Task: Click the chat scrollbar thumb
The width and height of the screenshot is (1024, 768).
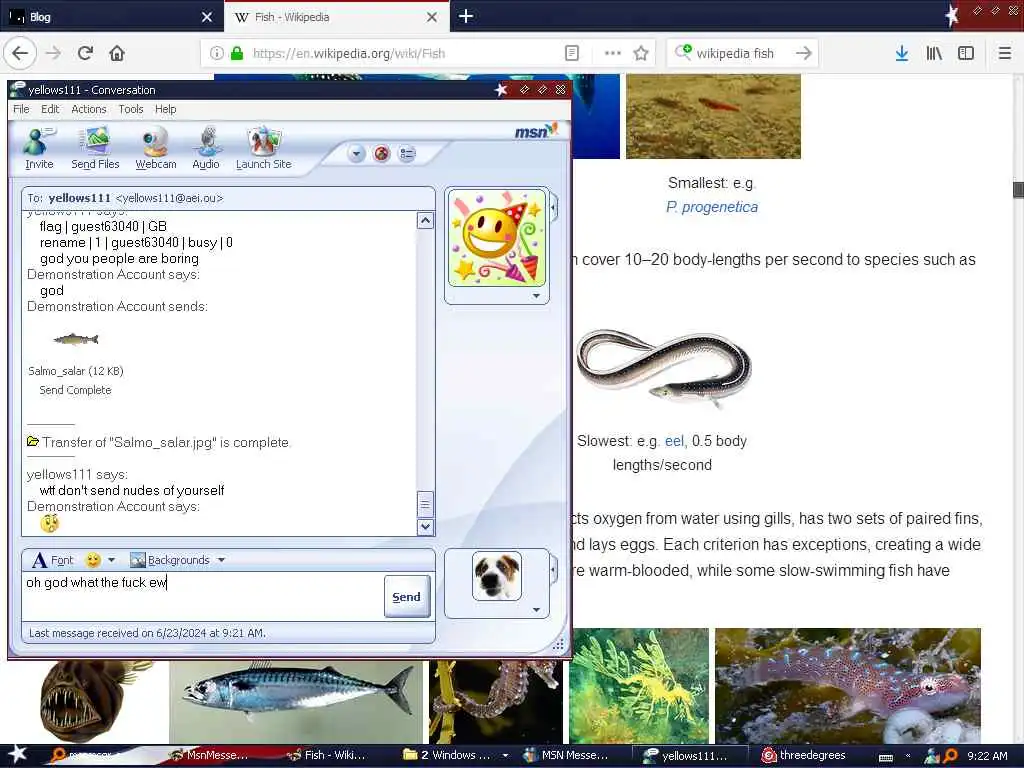Action: [425, 504]
